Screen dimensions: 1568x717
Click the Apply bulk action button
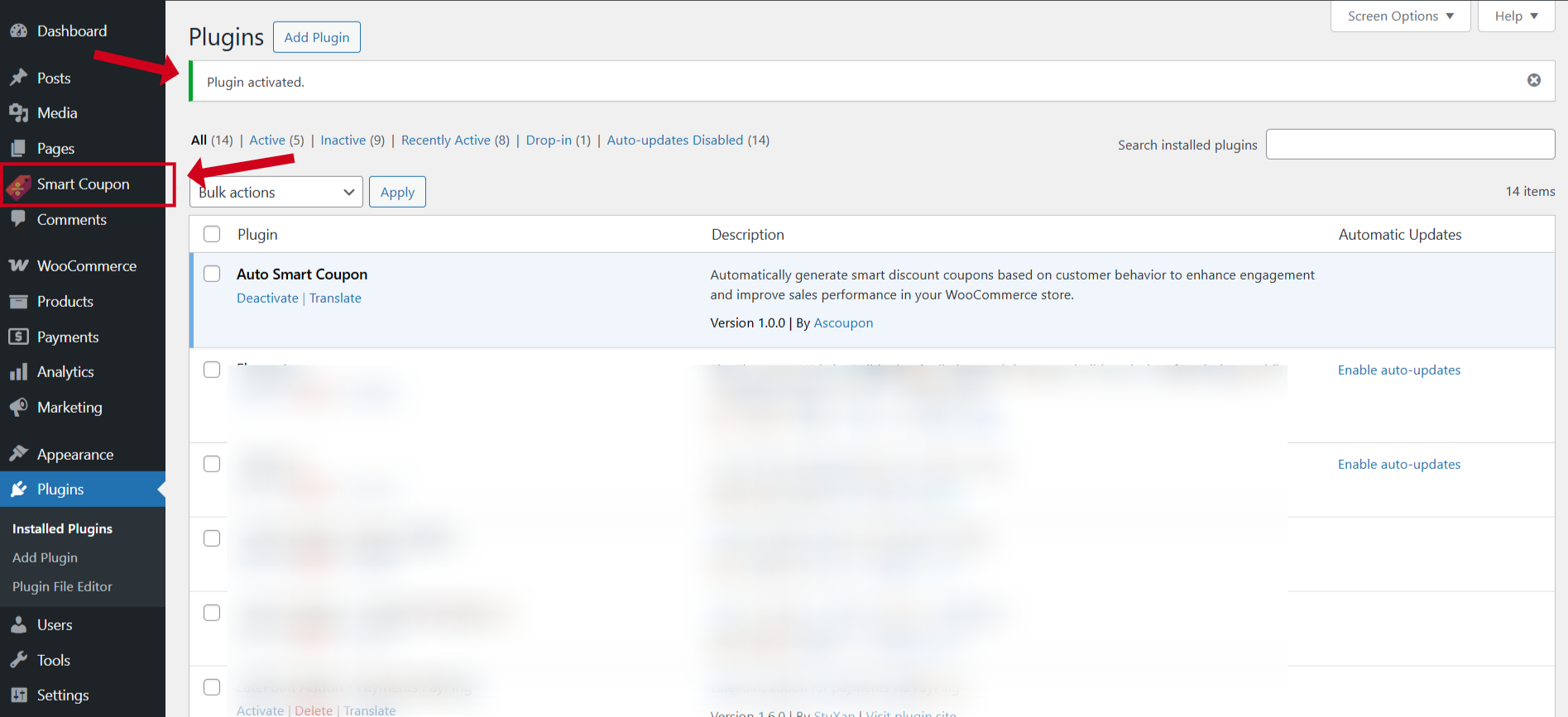(x=397, y=192)
